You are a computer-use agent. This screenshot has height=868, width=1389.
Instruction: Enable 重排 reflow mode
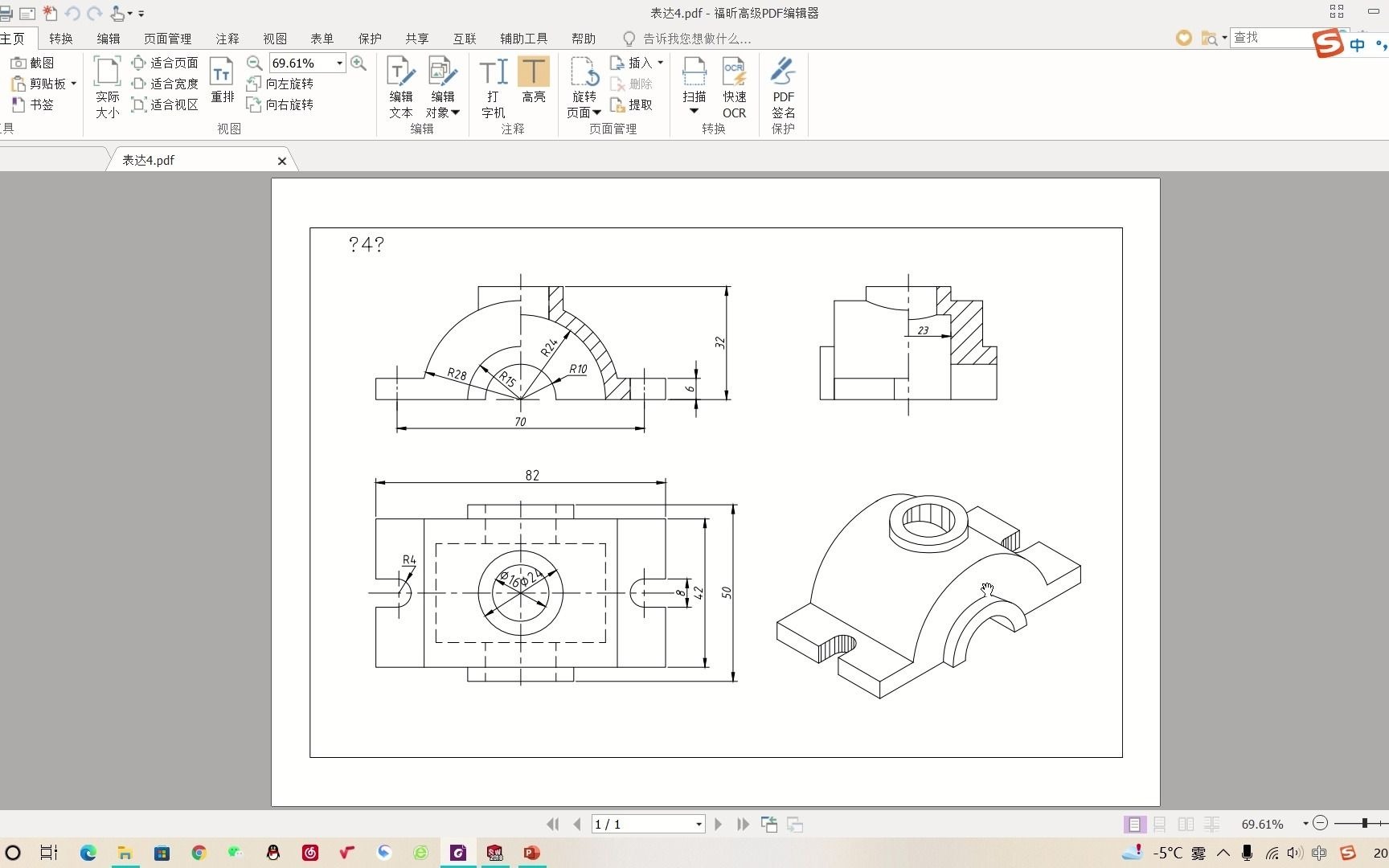coord(222,83)
